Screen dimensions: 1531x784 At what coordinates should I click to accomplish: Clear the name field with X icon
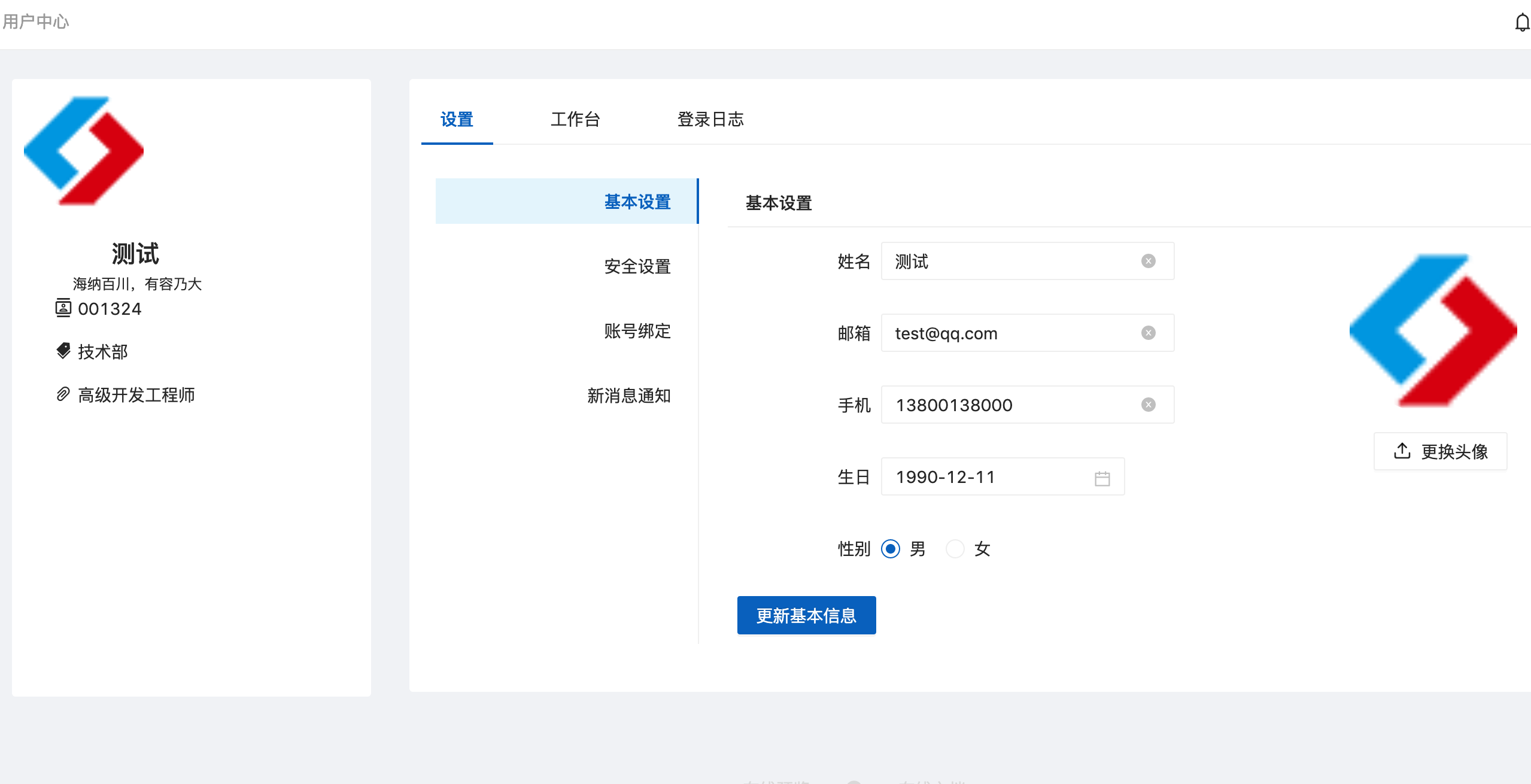(x=1148, y=261)
